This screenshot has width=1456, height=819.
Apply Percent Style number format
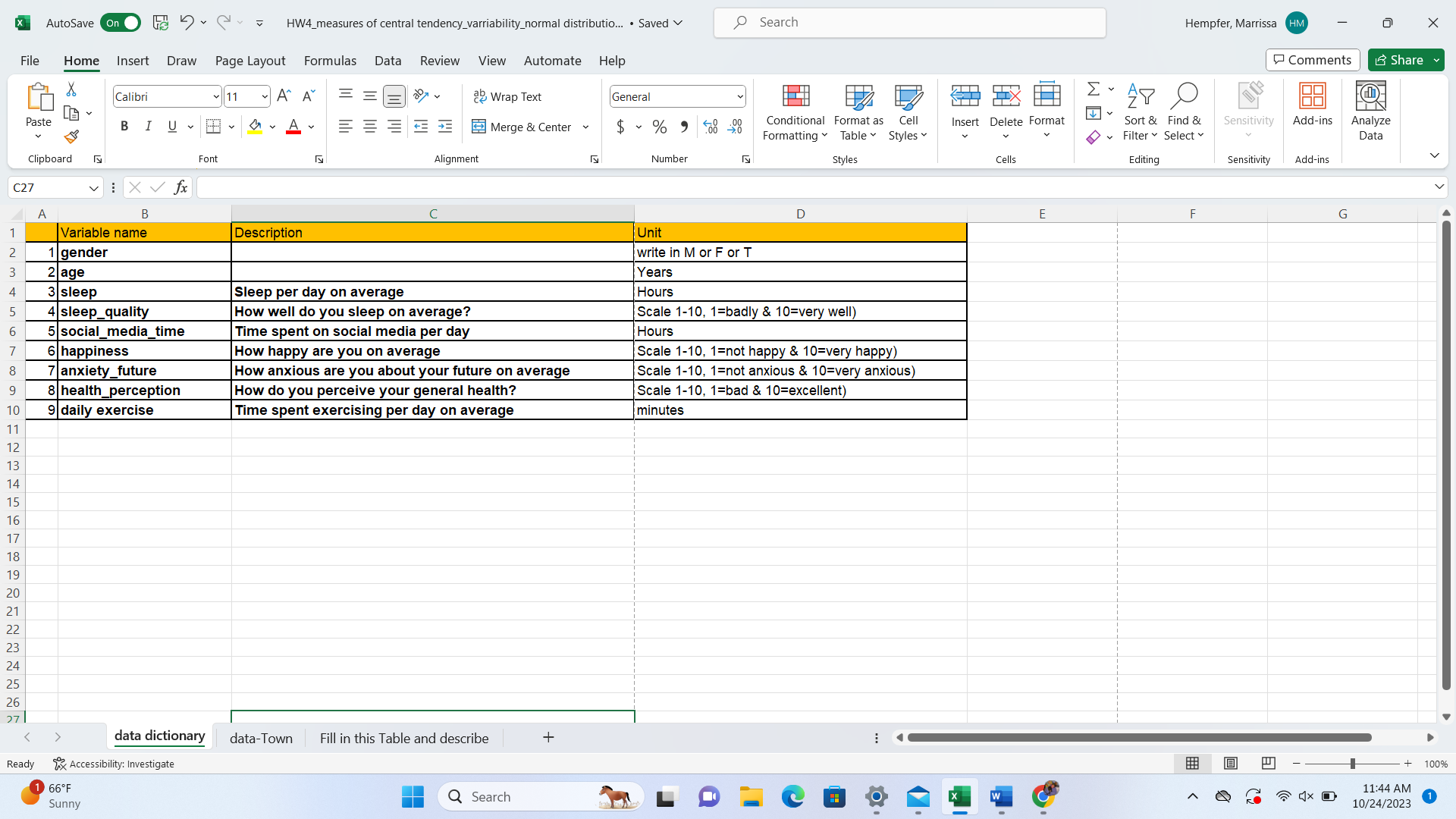click(660, 127)
